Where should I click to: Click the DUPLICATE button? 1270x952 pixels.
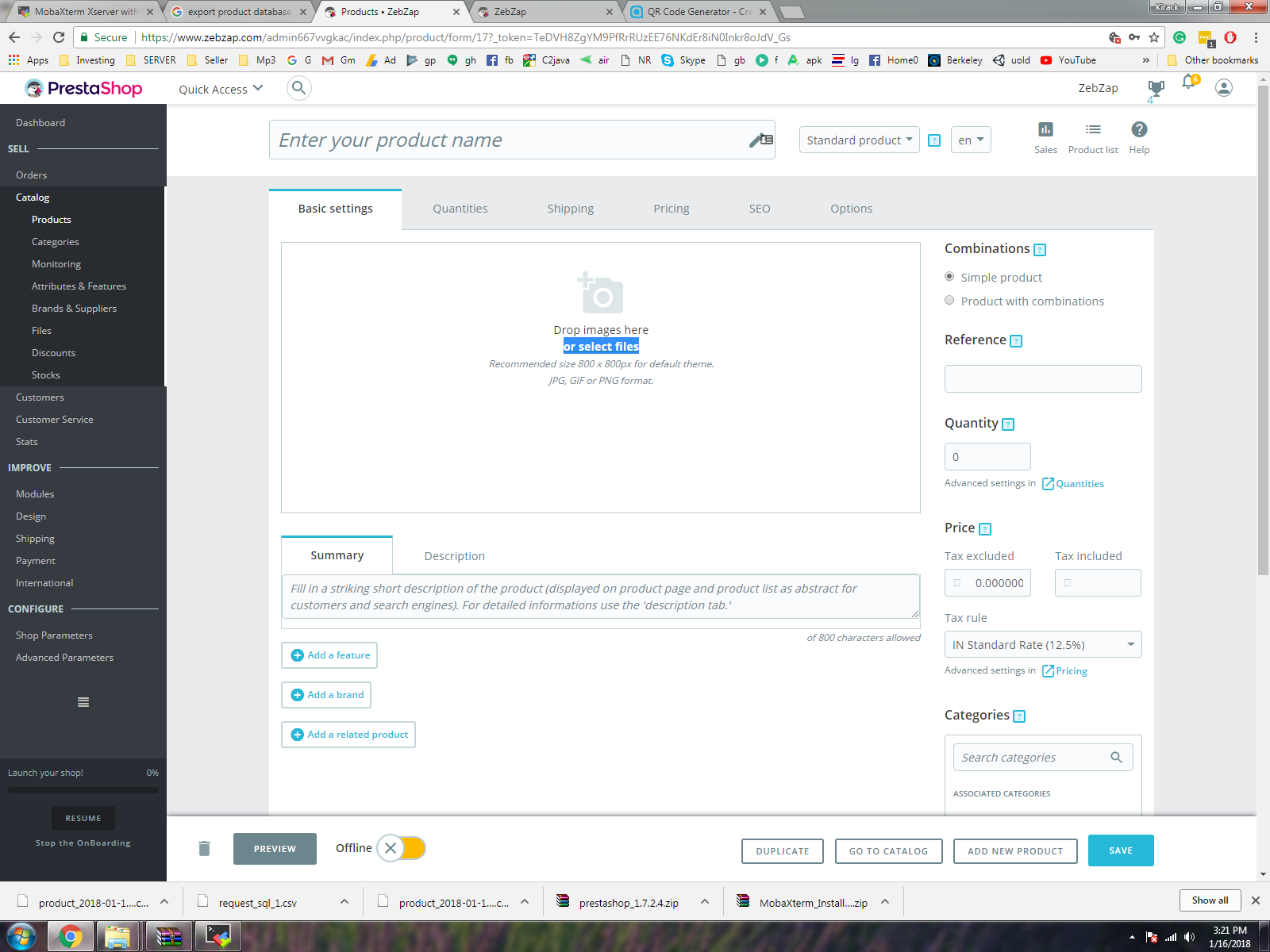pos(783,851)
